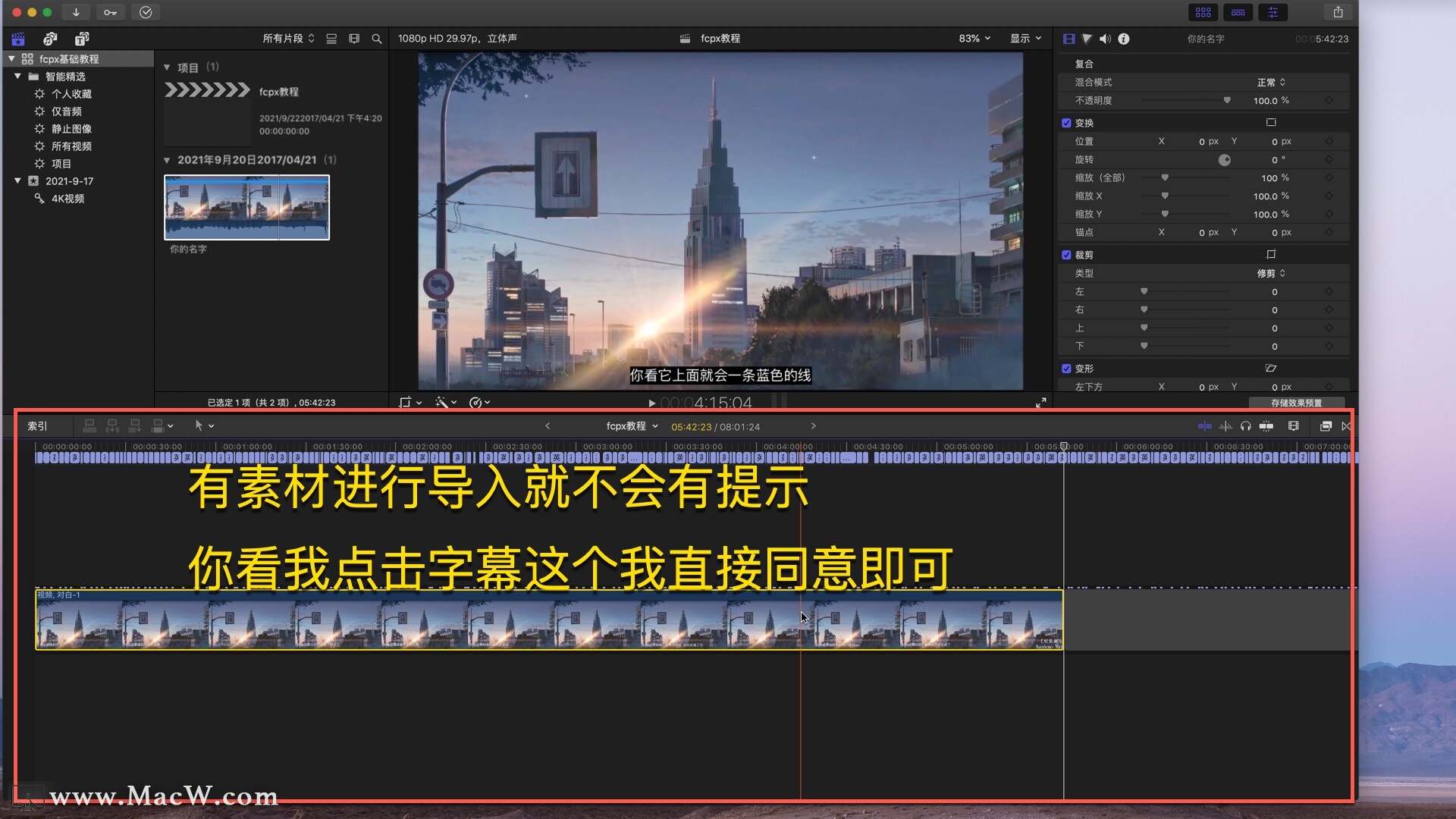Image resolution: width=1456 pixels, height=819 pixels.
Task: Click the import media arrow icon
Action: click(76, 12)
